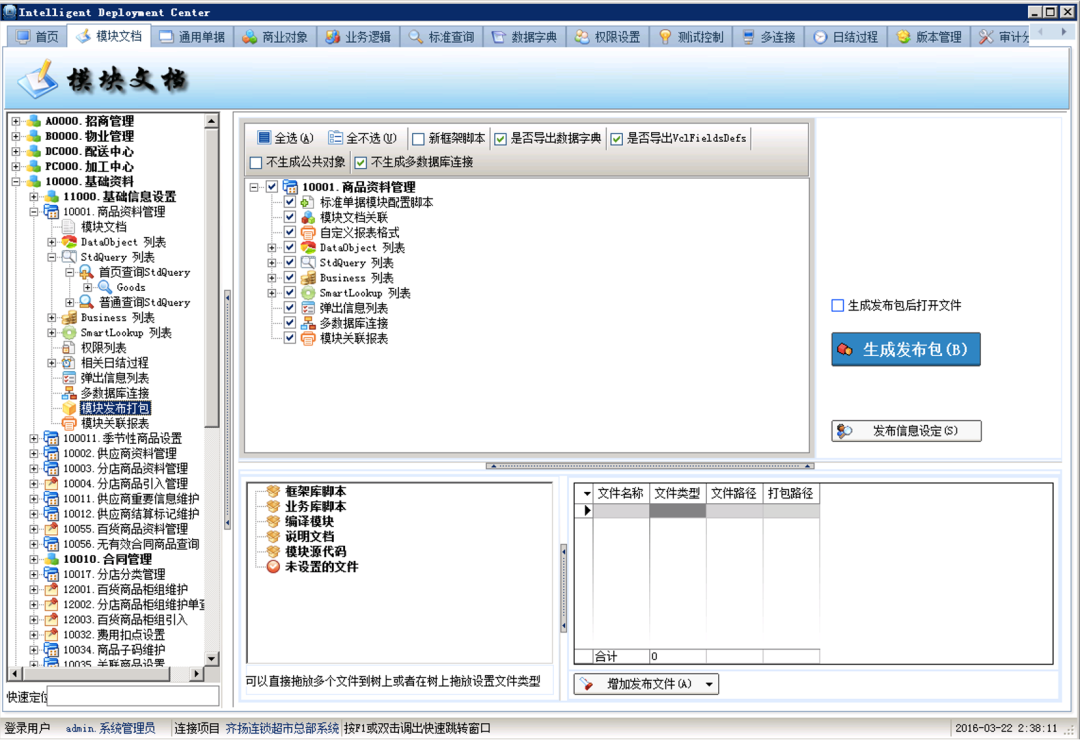Expand the 11000.基础信息设置 node
This screenshot has width=1080, height=740.
pyautogui.click(x=34, y=197)
